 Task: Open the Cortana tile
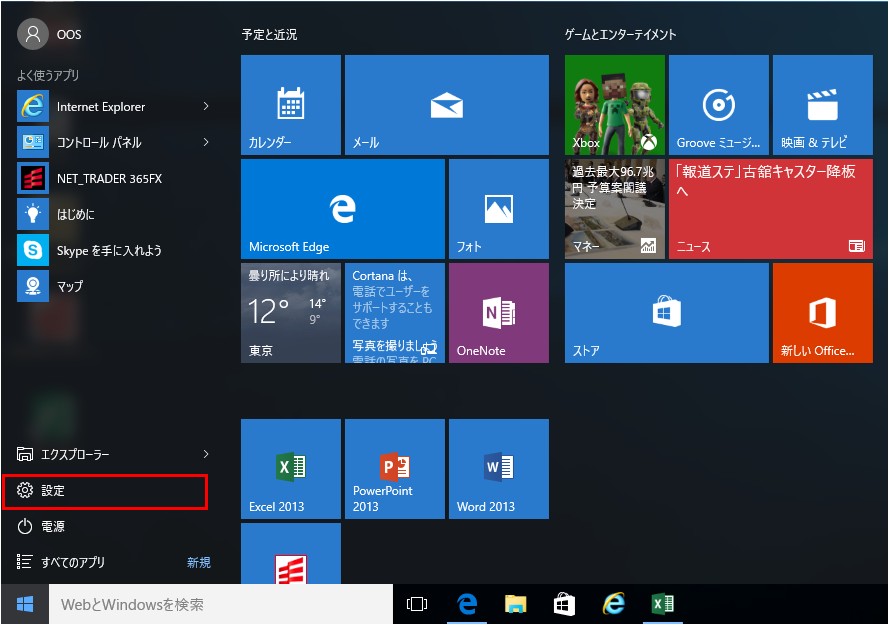tap(395, 313)
